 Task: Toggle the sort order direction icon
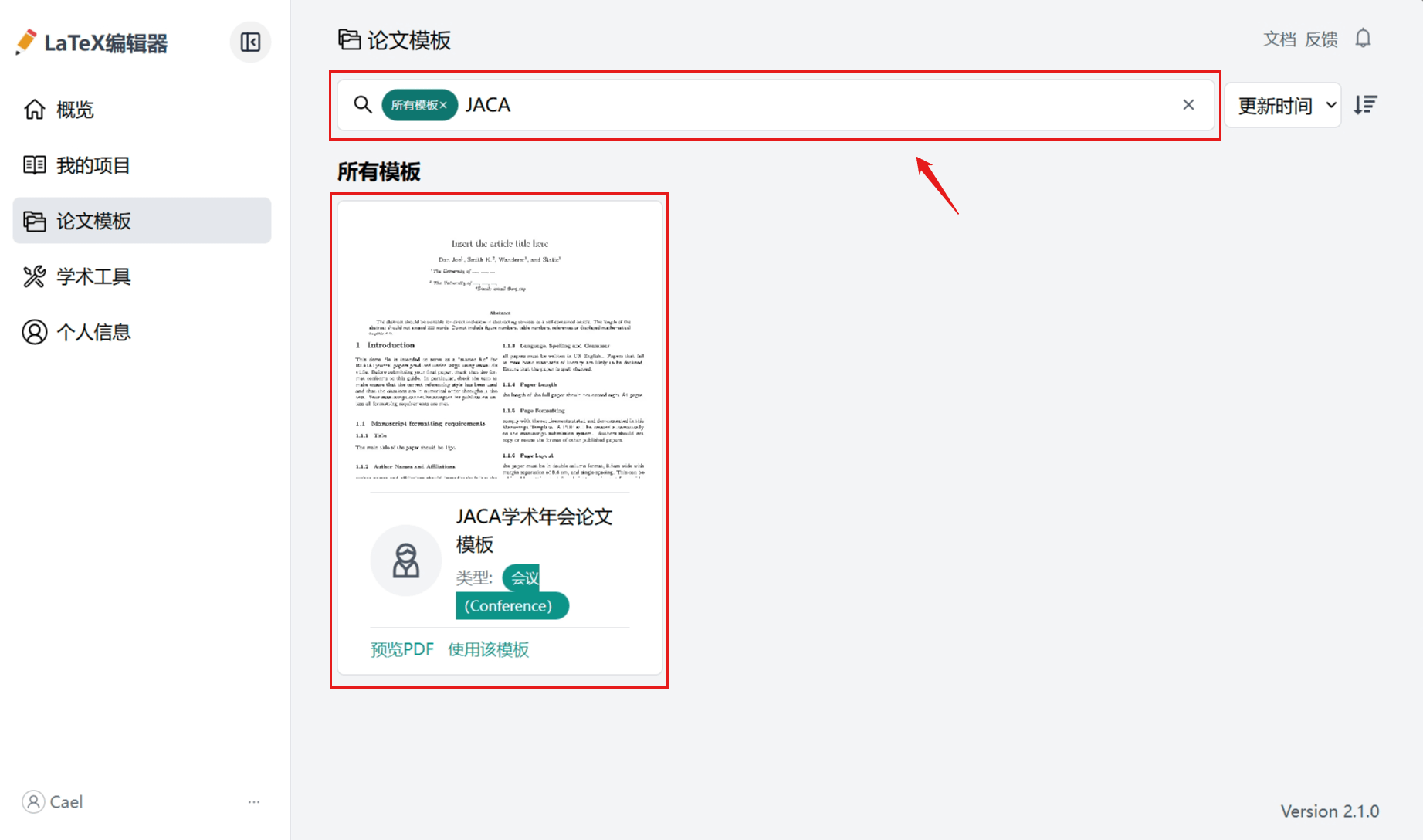1366,104
